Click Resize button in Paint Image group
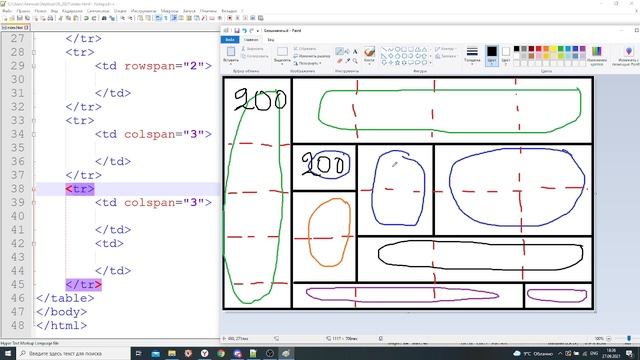 [x=312, y=56]
